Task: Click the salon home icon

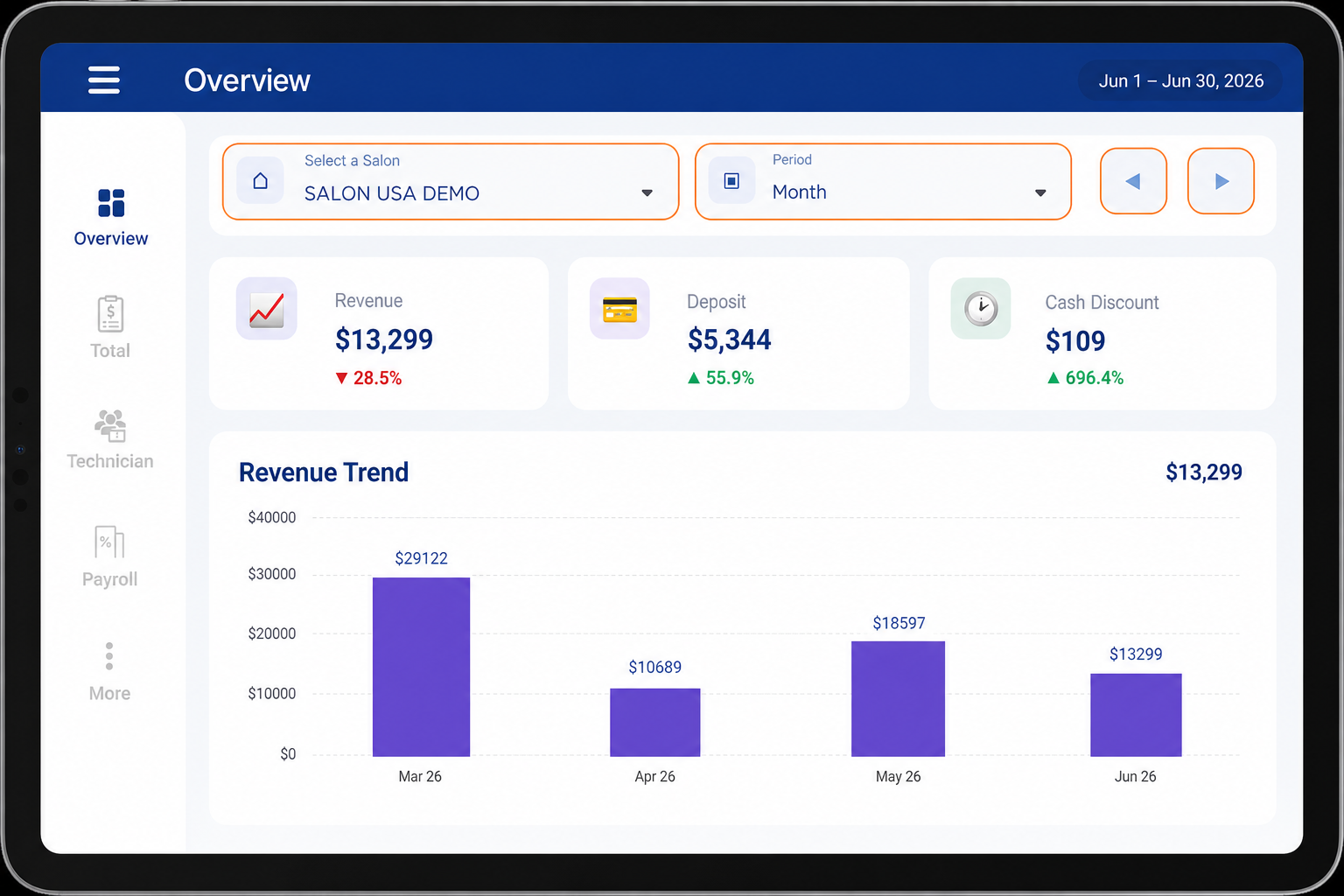Action: point(260,180)
